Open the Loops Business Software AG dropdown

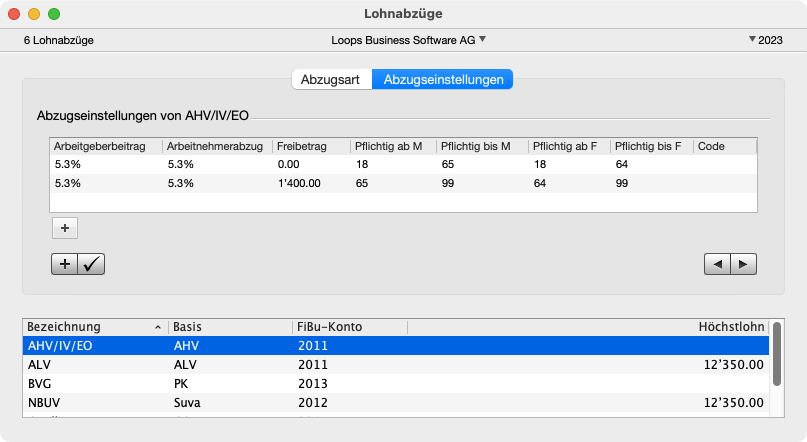click(x=408, y=40)
